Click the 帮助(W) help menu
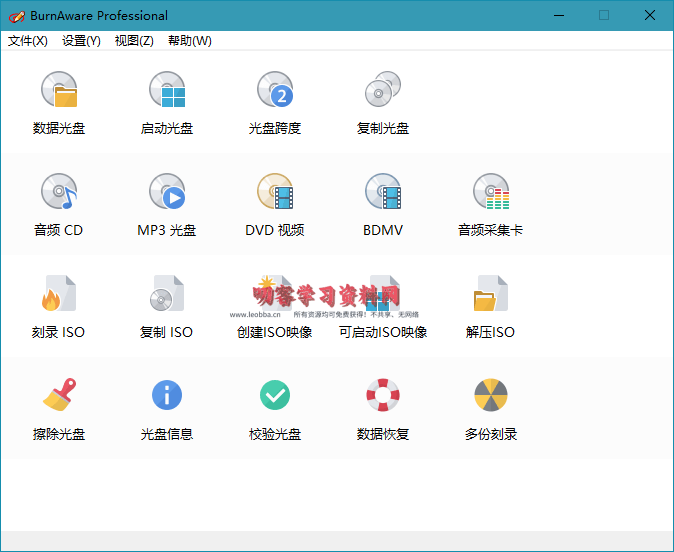 coord(190,41)
